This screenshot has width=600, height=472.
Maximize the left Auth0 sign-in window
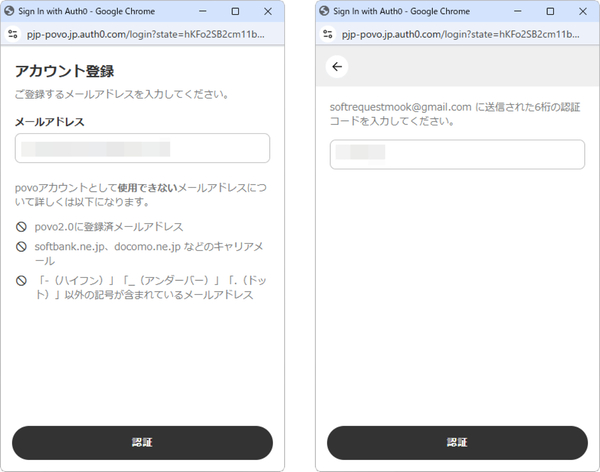(235, 11)
